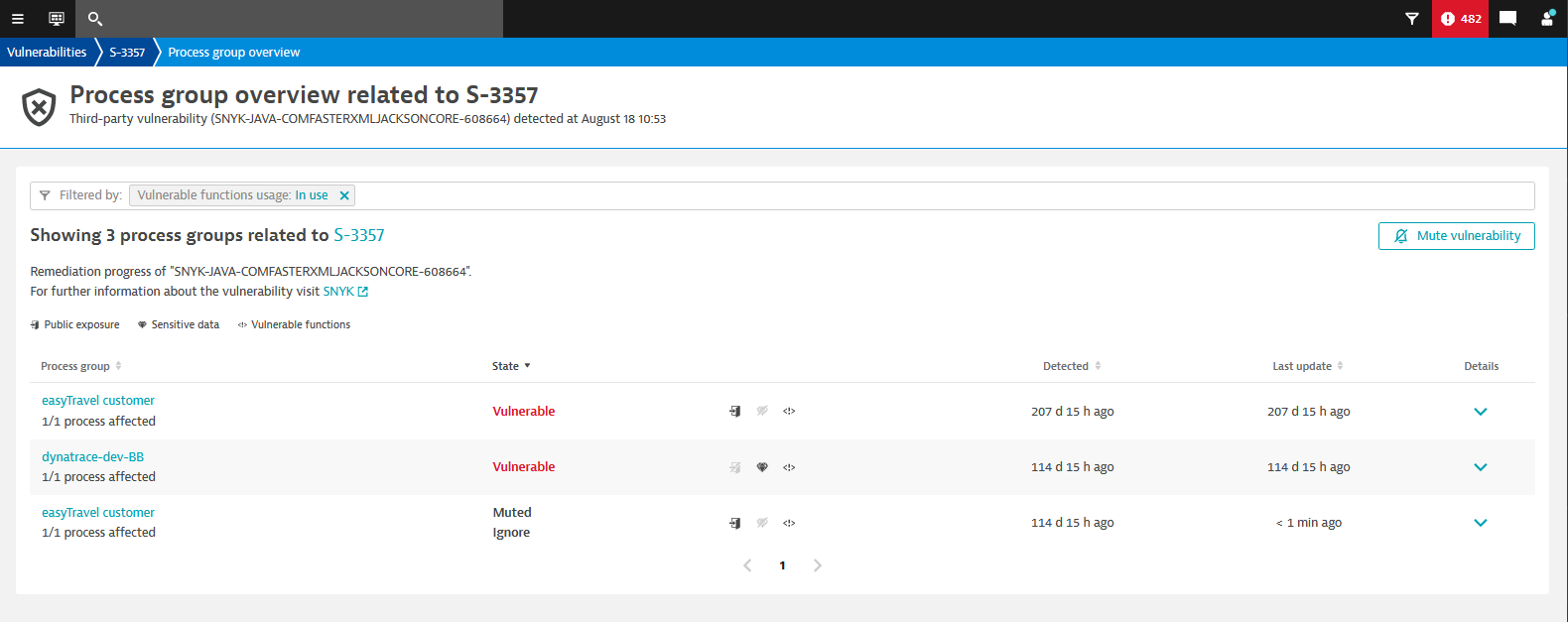Click the filter funnel in Filtered by bar
This screenshot has width=1568, height=622.
(45, 195)
